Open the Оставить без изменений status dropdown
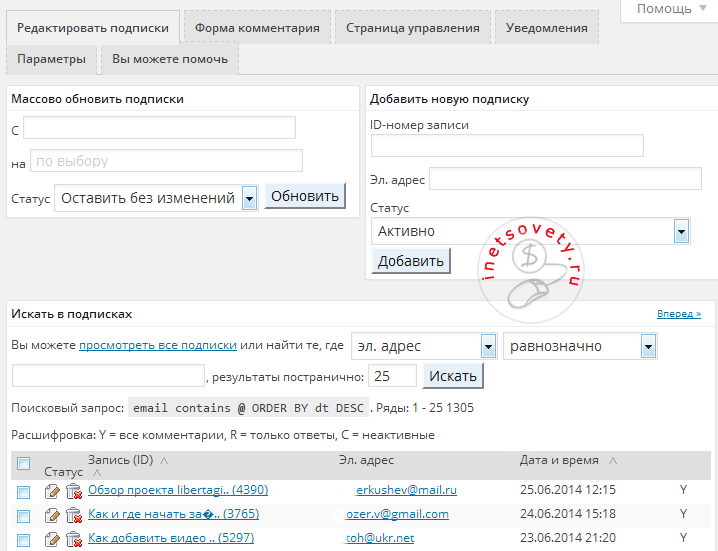 point(156,198)
